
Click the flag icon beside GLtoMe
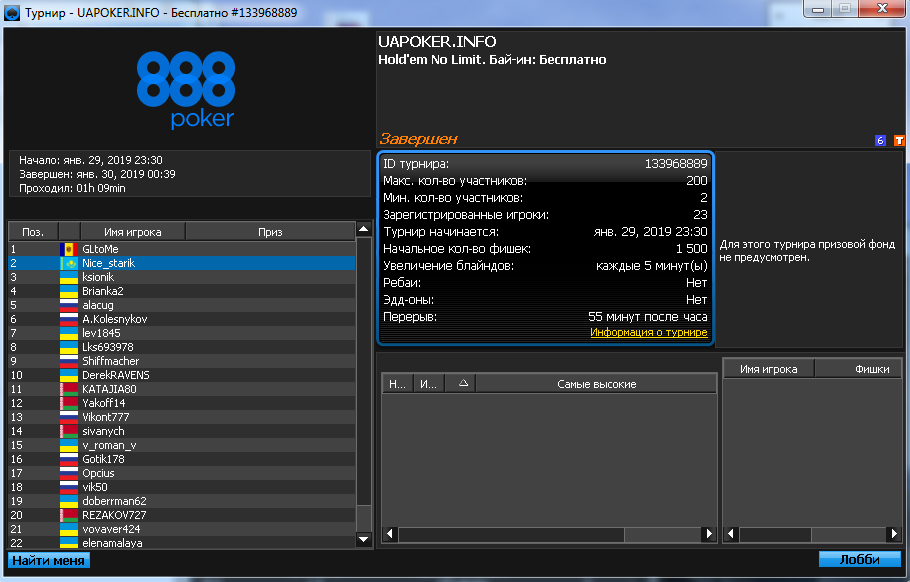click(x=69, y=249)
